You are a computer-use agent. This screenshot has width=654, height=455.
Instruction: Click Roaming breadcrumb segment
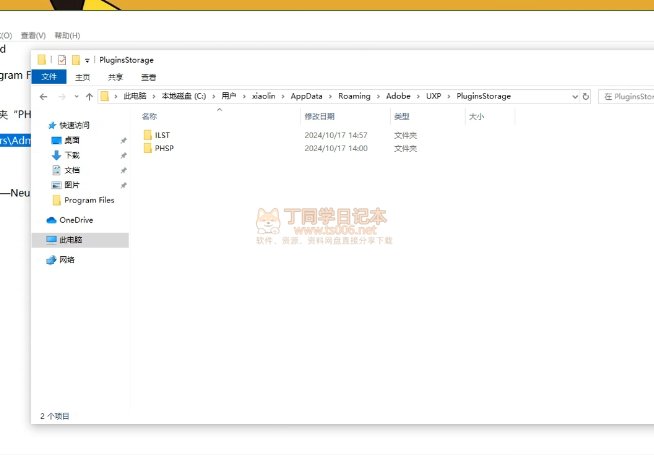click(x=354, y=96)
